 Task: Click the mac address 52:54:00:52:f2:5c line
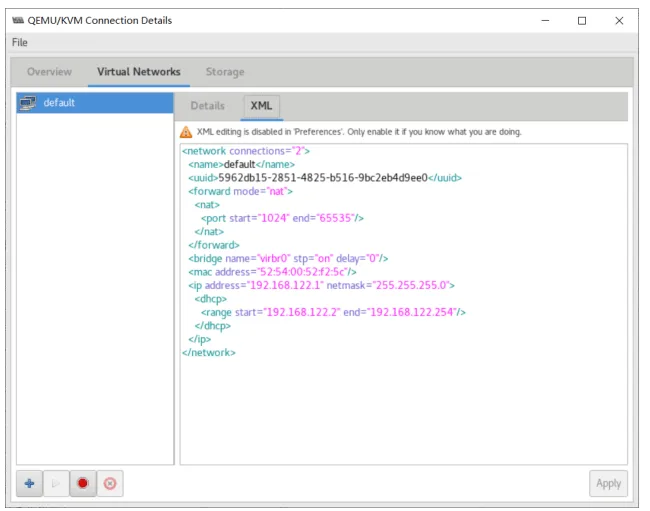[272, 272]
